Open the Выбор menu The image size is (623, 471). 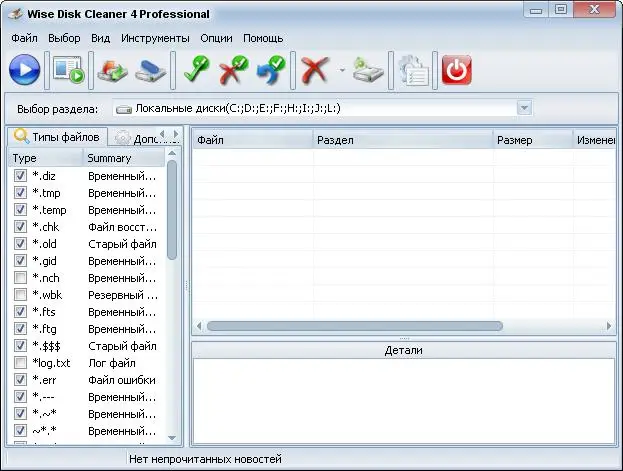coord(64,38)
